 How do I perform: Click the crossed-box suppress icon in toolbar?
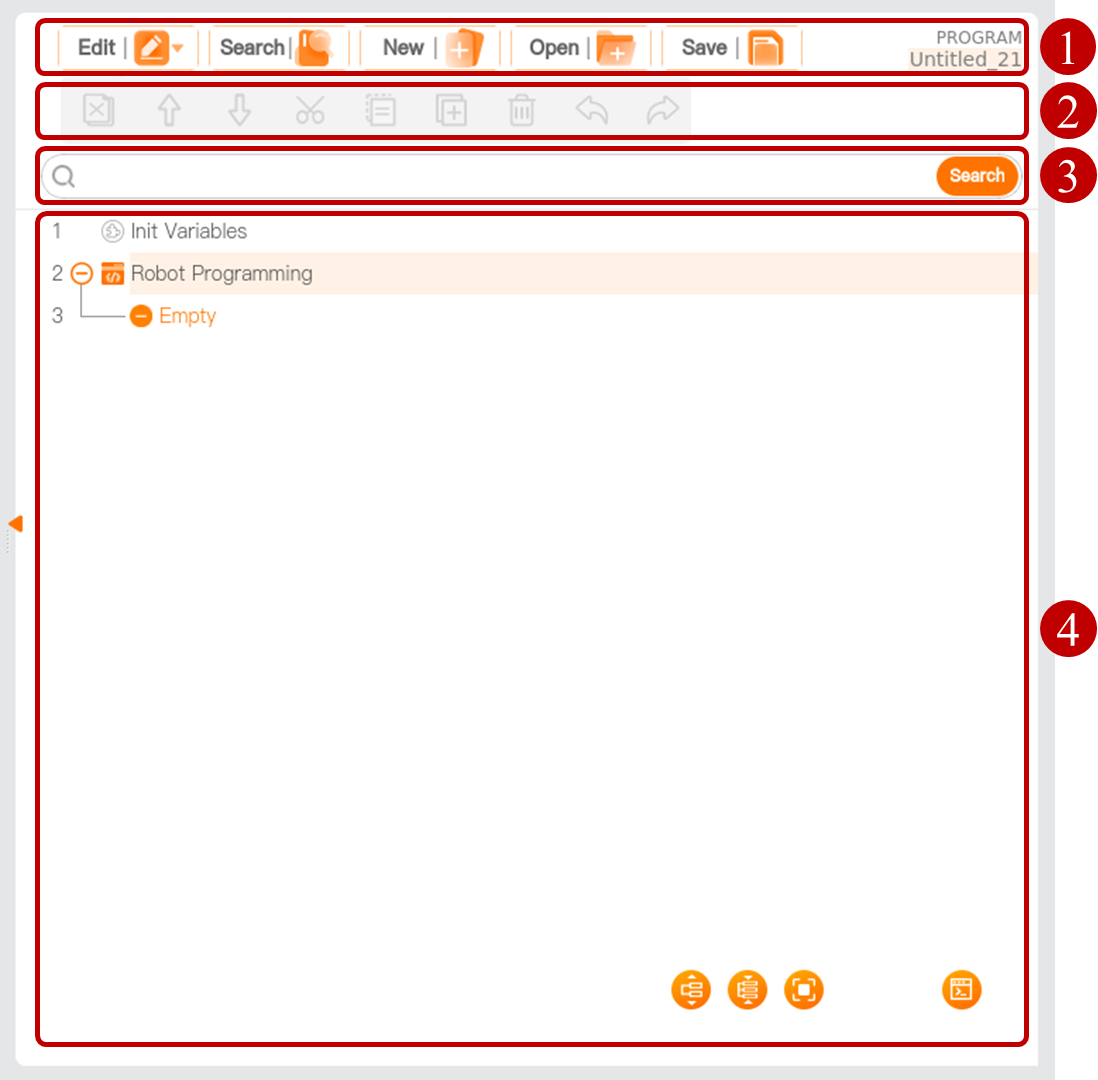[x=98, y=111]
